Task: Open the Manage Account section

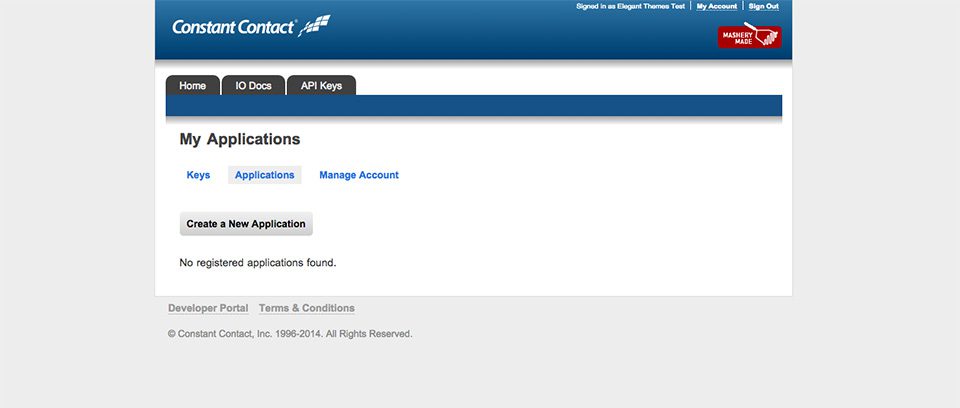Action: point(359,175)
